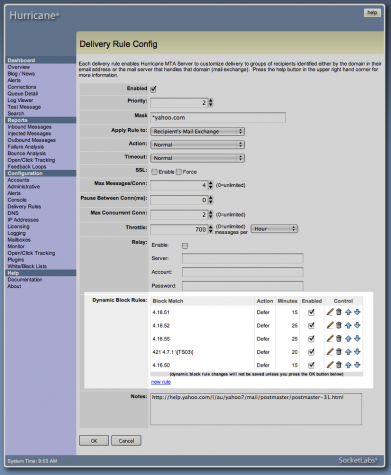Open Delivery Rules in the sidebar
This screenshot has width=391, height=475.
[x=24, y=206]
